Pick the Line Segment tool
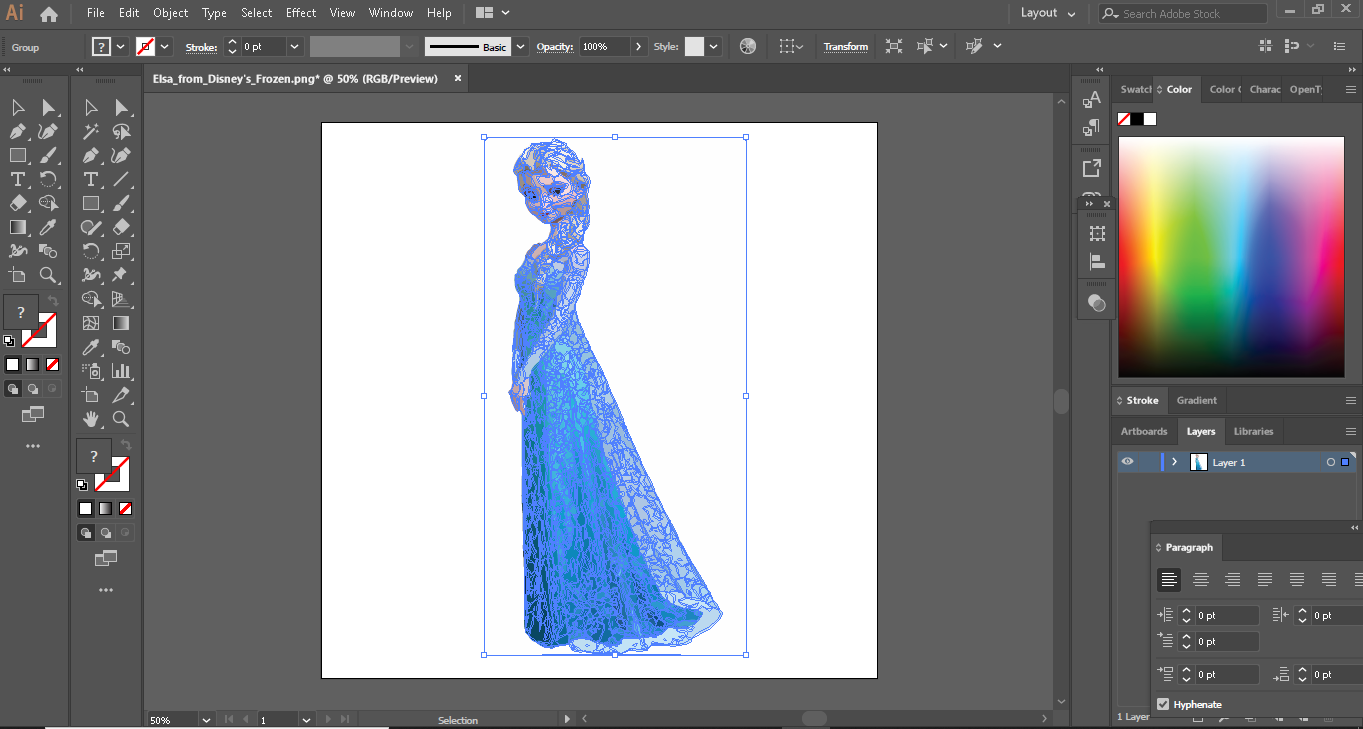This screenshot has width=1363, height=729. click(x=121, y=179)
